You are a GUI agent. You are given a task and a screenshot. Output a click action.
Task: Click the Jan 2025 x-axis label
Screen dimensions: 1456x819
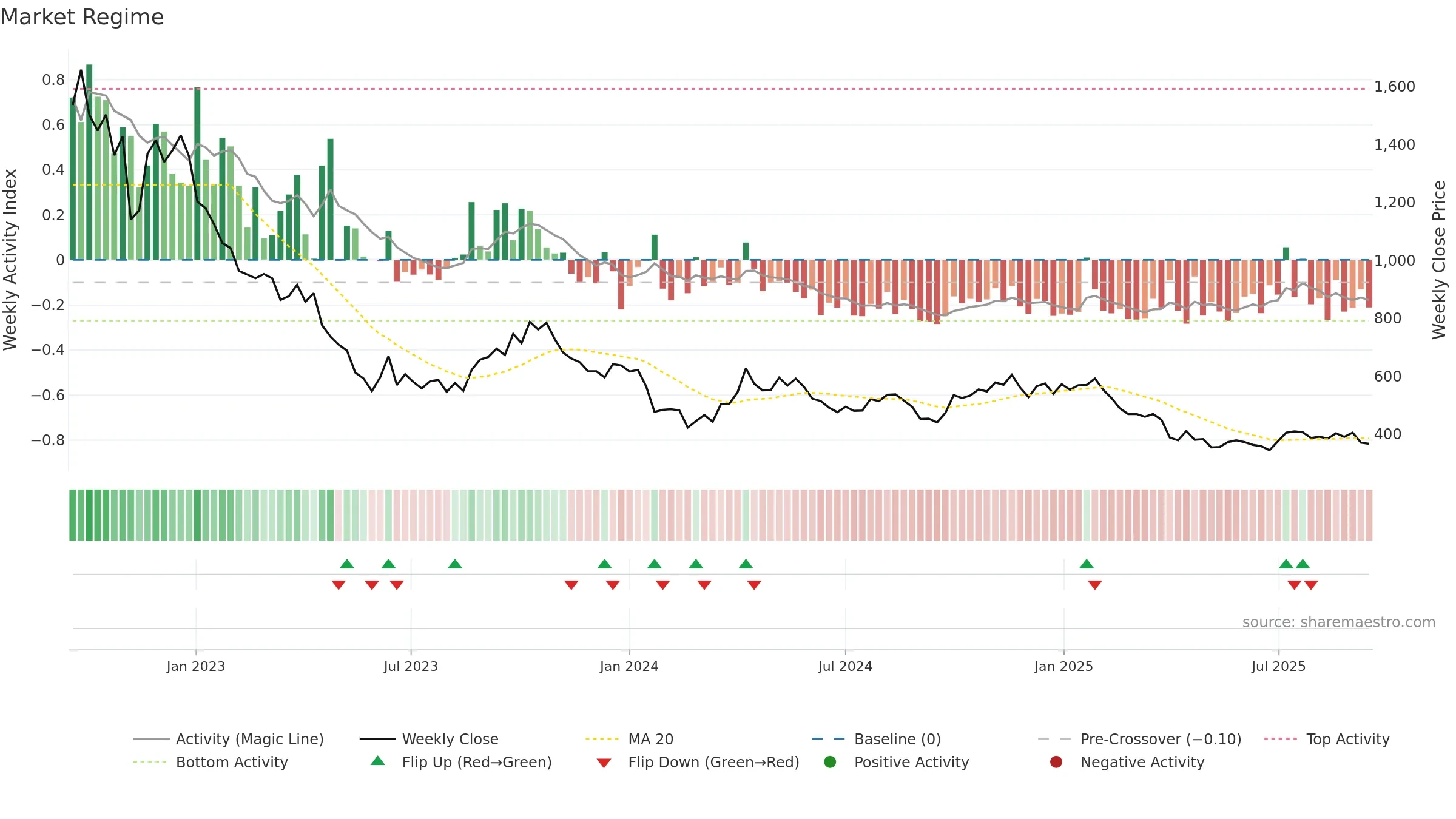pos(1063,666)
